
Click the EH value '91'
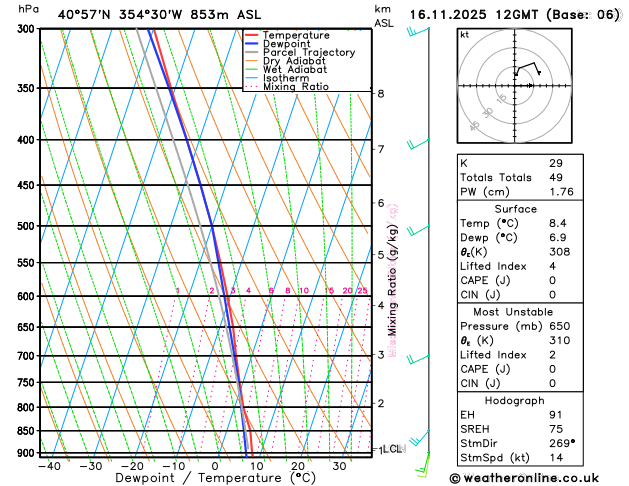556,415
